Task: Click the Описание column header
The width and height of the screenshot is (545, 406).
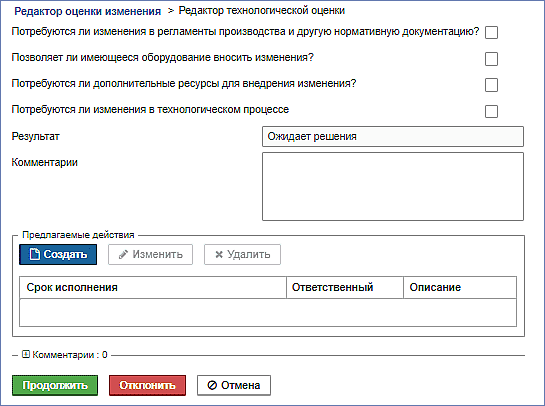Action: click(460, 287)
